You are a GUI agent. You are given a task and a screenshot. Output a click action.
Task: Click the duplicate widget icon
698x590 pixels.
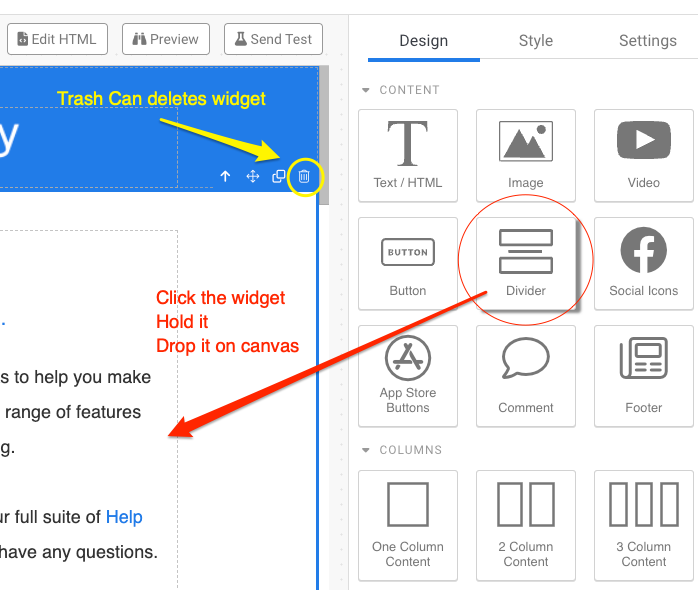click(279, 176)
